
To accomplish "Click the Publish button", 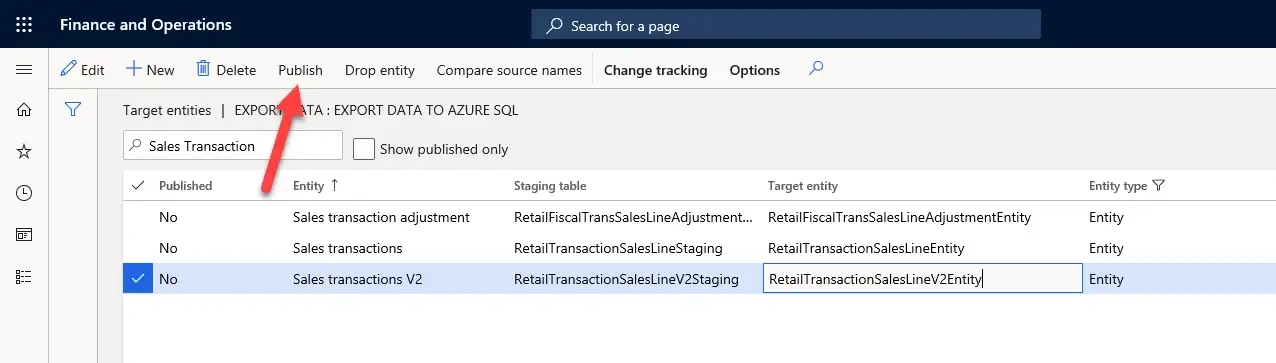I will click(300, 70).
